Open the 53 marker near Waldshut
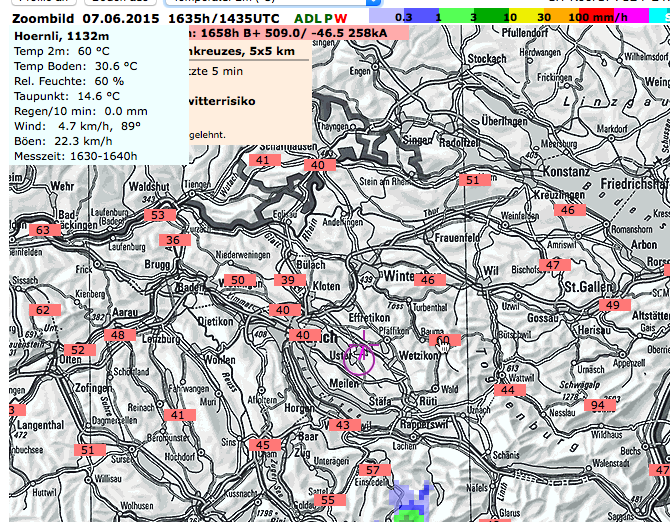670x522 pixels. [160, 215]
